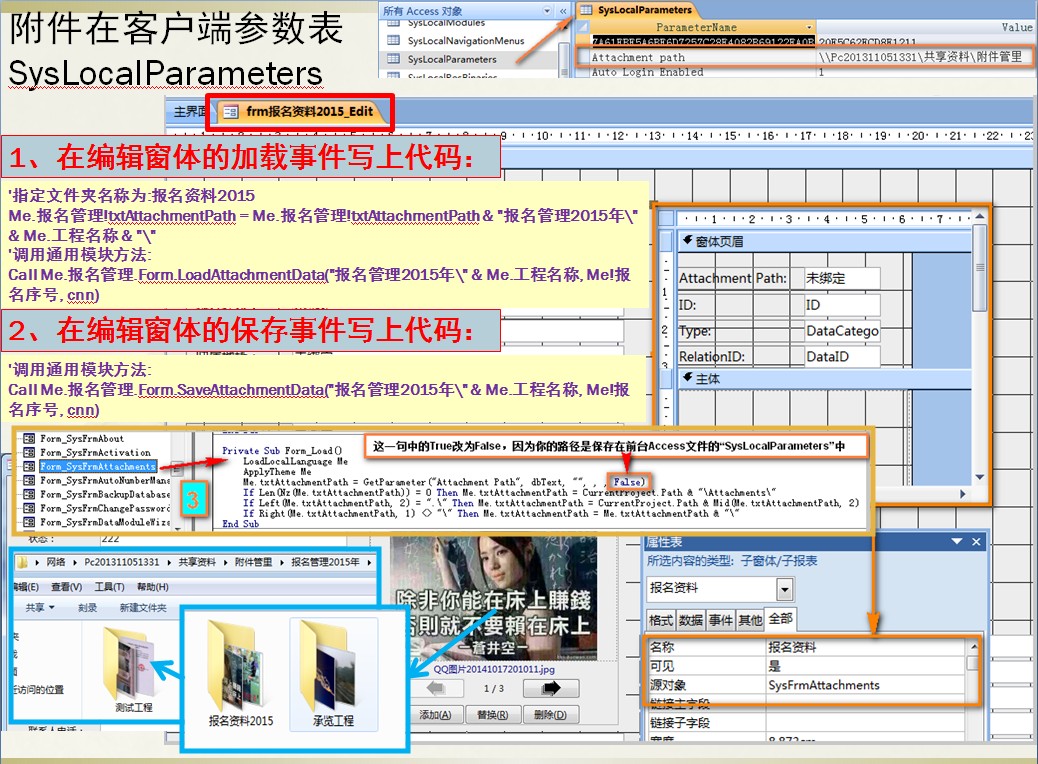The width and height of the screenshot is (1038, 764).
Task: Select Form_SysFrmAttachments in project tree
Action: tap(97, 466)
